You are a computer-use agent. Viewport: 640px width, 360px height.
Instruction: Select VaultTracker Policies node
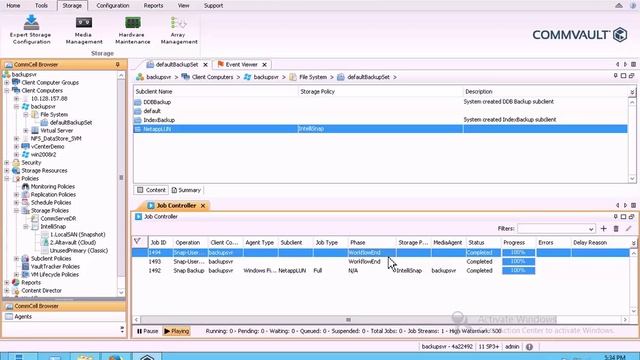[x=55, y=267]
